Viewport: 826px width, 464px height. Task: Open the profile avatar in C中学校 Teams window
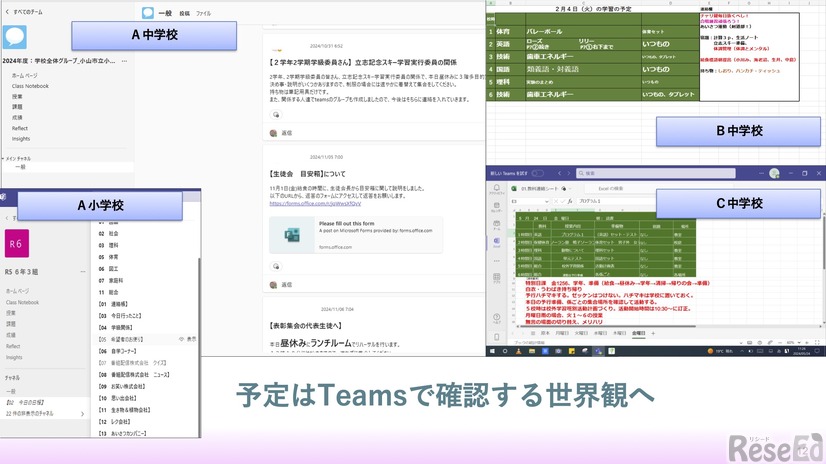pyautogui.click(x=774, y=173)
